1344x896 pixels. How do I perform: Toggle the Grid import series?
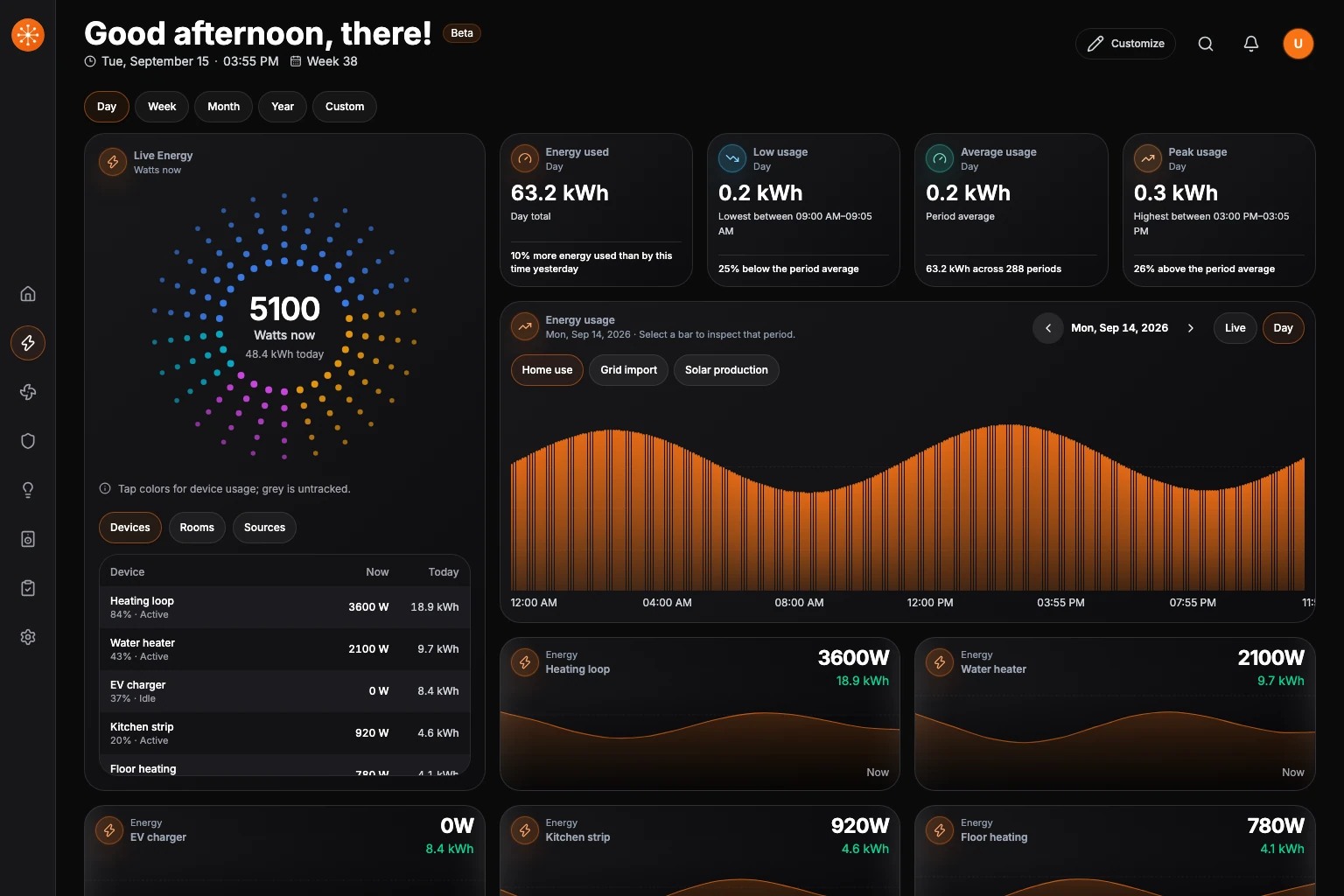(x=628, y=370)
